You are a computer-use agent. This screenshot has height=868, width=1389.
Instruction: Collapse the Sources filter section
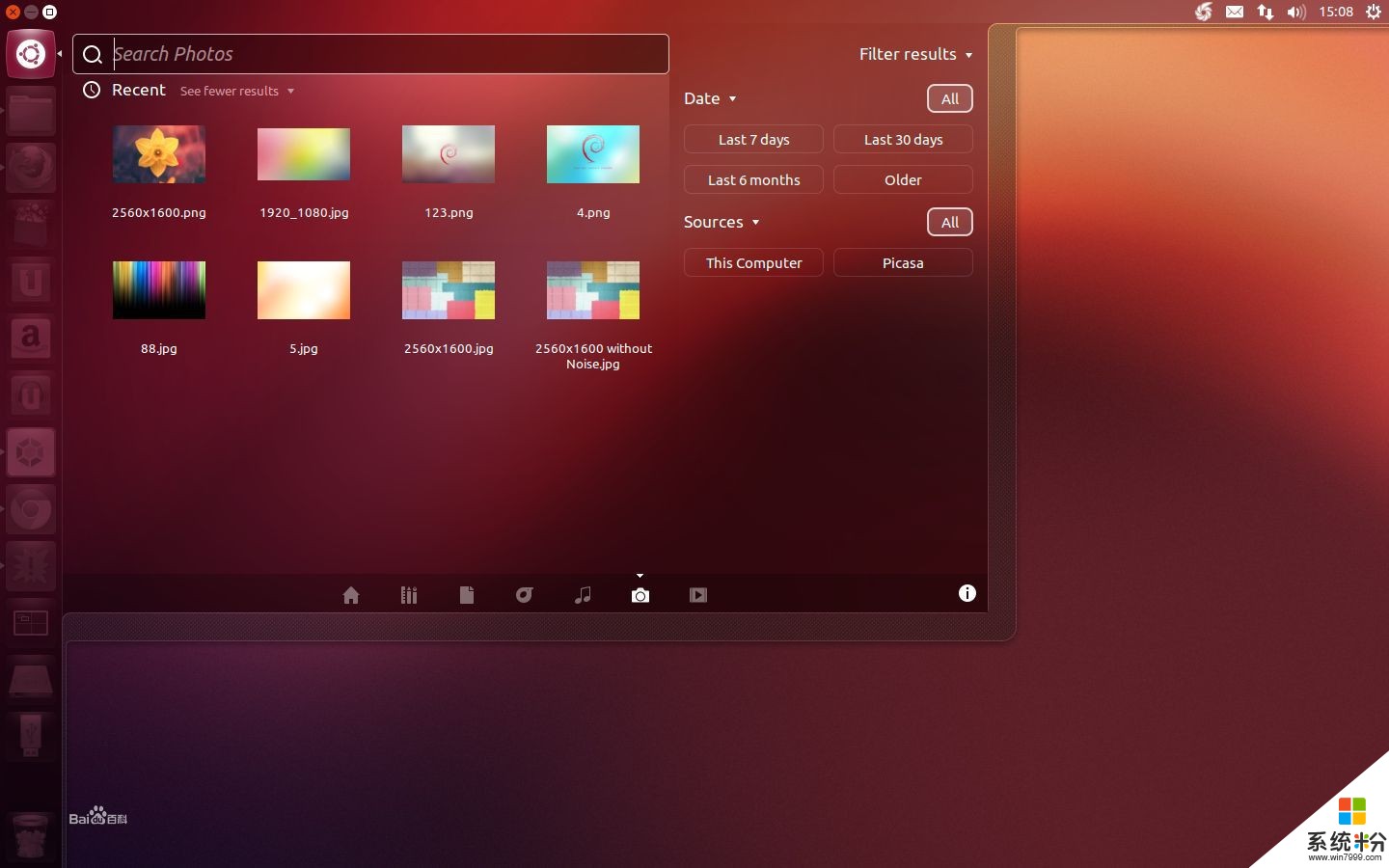pos(722,222)
